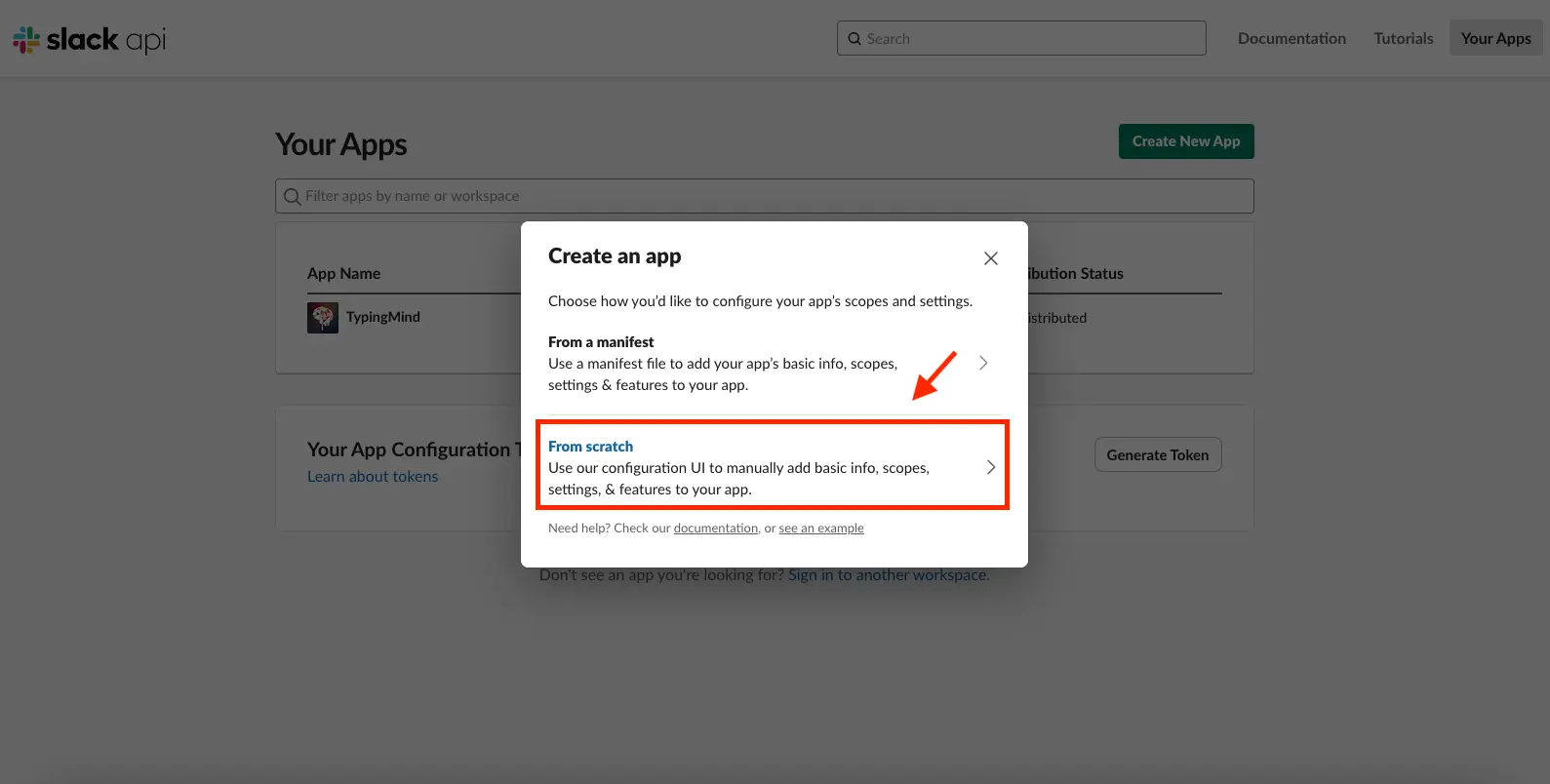The image size is (1550, 784).
Task: Click the Your Apps page heading
Action: coord(341,144)
